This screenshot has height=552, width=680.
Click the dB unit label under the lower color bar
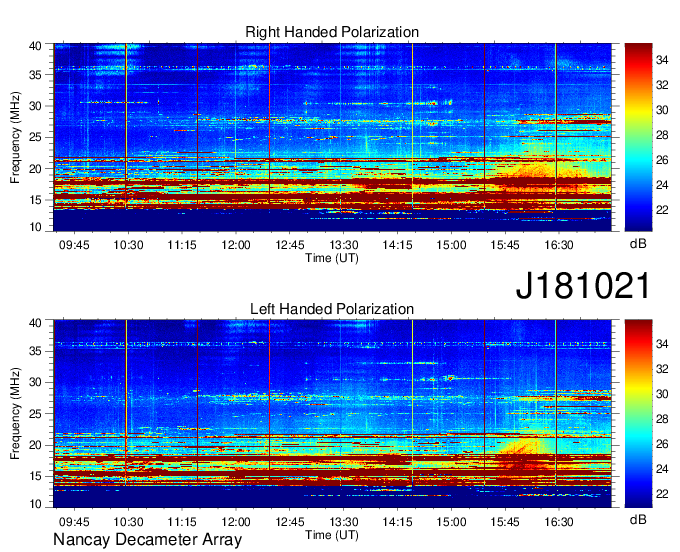pos(638,519)
